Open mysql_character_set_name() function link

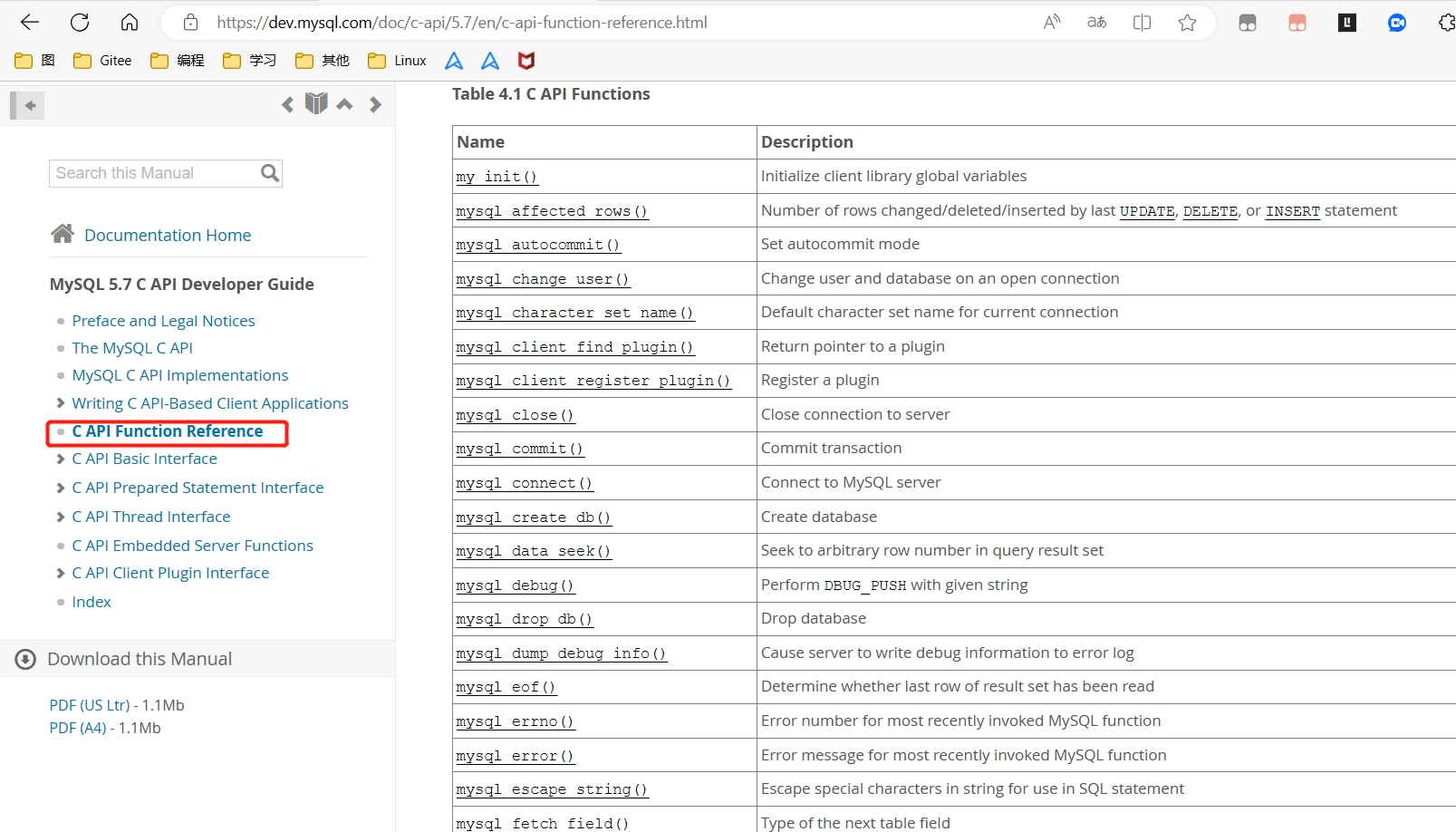[574, 313]
